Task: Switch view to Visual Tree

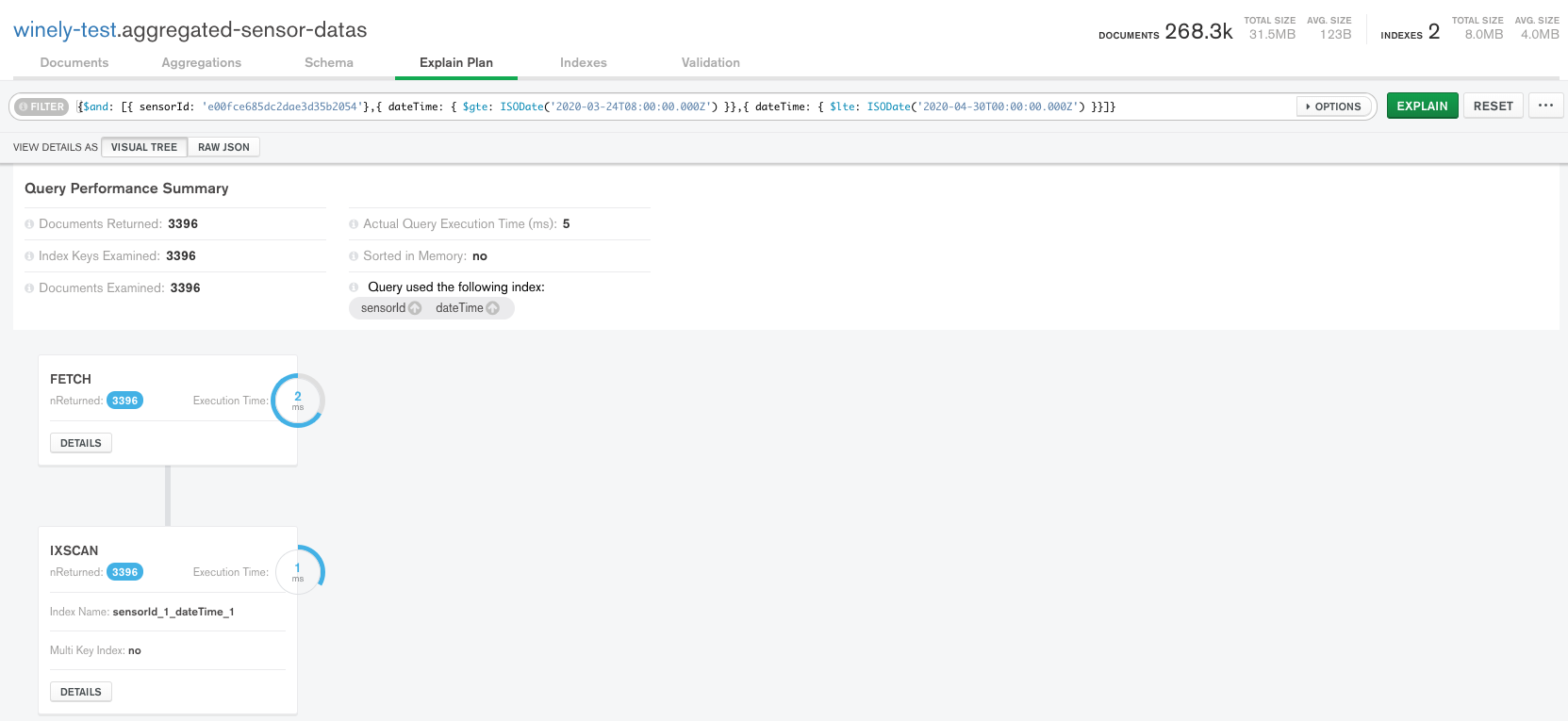Action: pos(144,147)
